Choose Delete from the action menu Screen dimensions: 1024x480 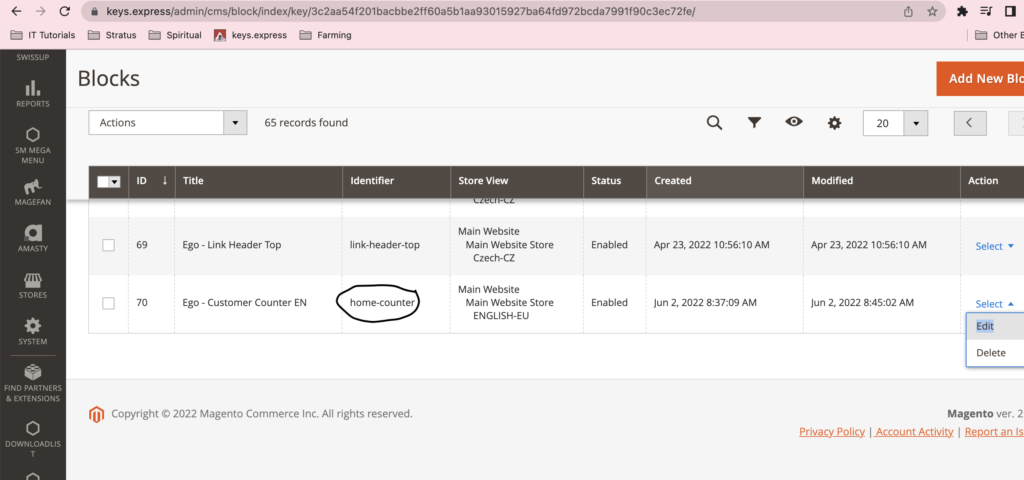point(991,352)
